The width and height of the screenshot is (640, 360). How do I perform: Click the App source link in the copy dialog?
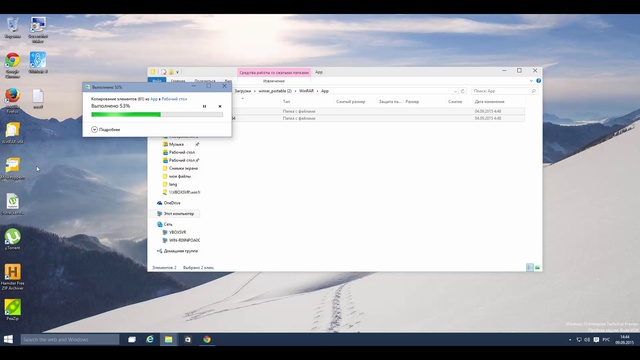click(x=154, y=99)
